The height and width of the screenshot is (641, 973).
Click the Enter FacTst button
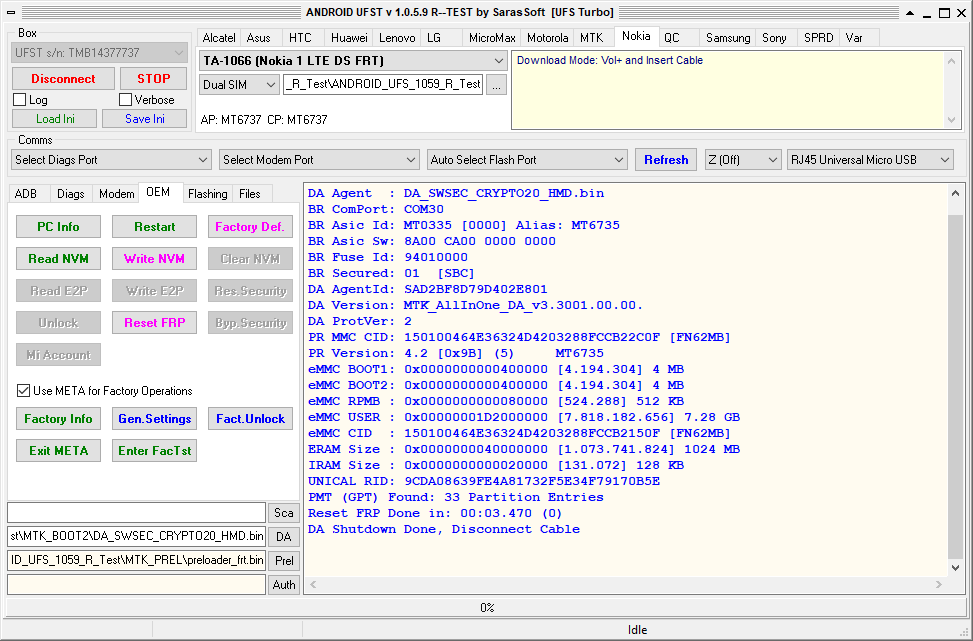tap(155, 451)
